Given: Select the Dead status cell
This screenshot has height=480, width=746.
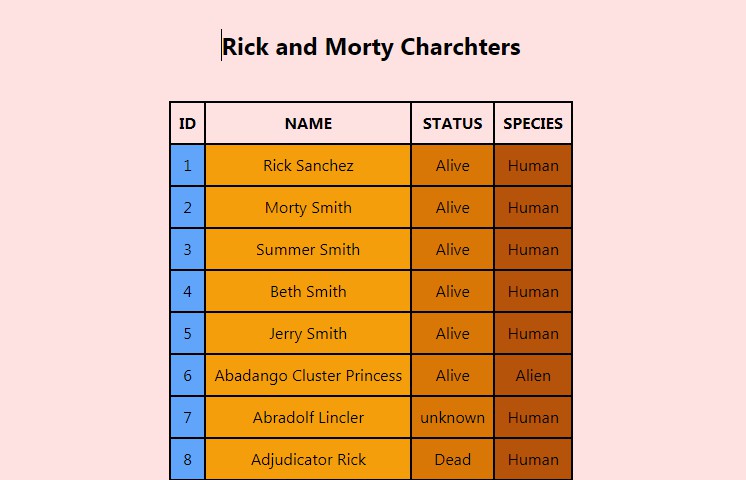Looking at the screenshot, I should tap(452, 460).
